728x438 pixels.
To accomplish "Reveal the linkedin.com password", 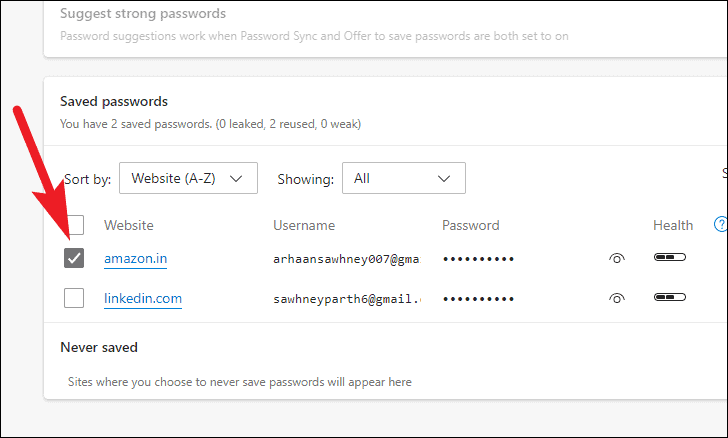I will click(x=616, y=298).
